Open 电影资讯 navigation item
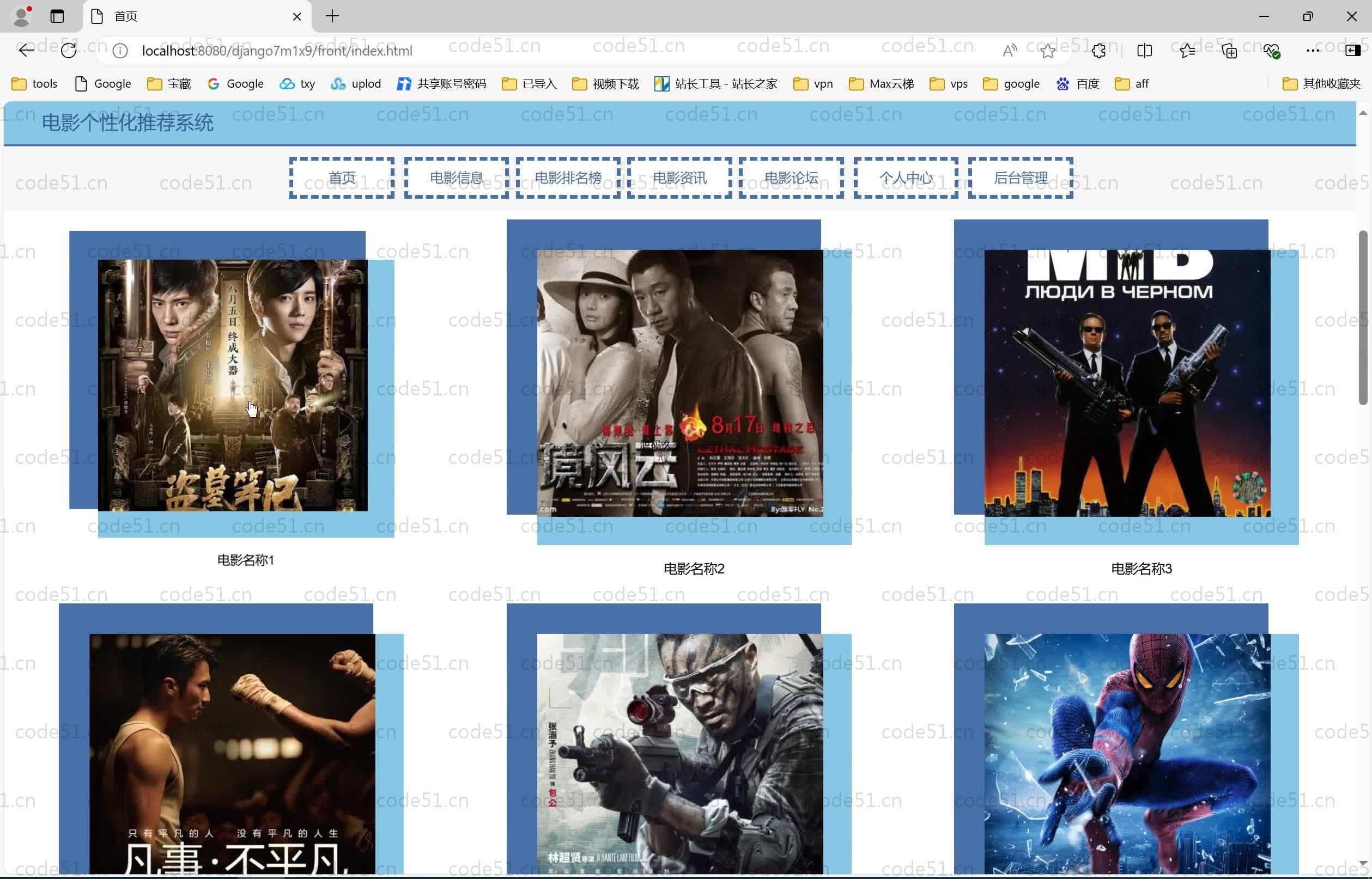Viewport: 1372px width, 879px height. click(x=679, y=178)
